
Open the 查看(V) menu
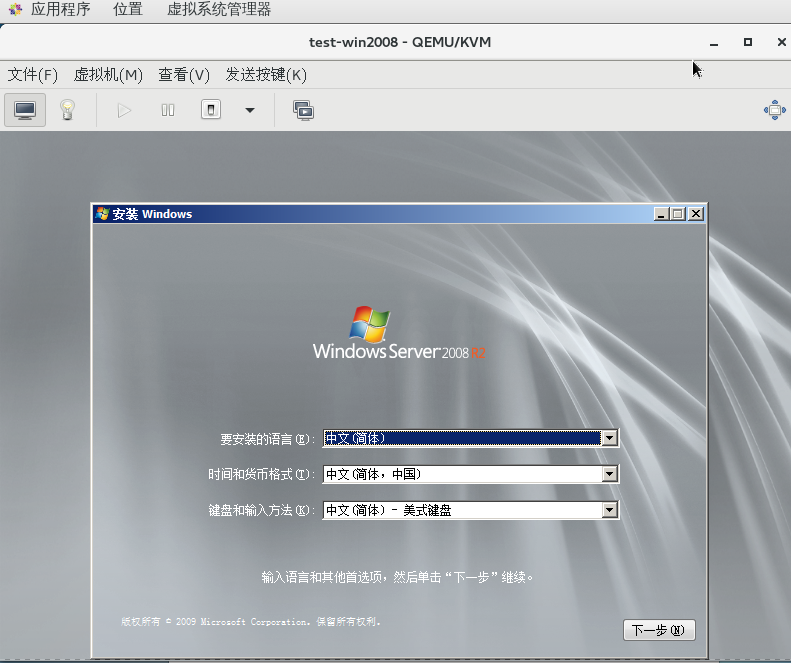click(184, 75)
